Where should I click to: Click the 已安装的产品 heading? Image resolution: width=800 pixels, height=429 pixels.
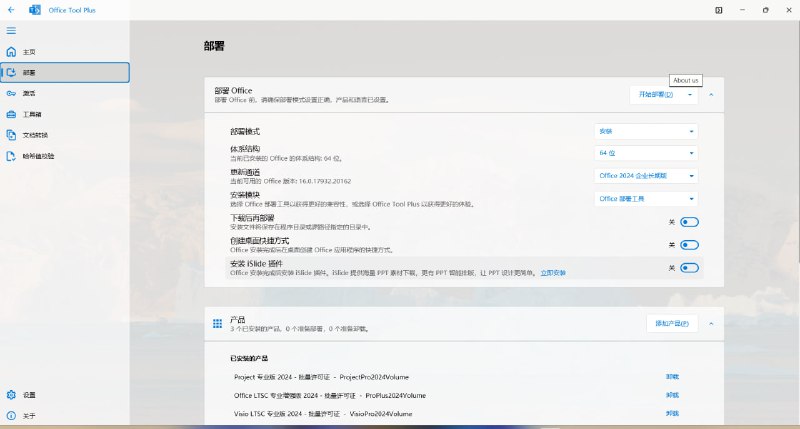click(x=249, y=359)
